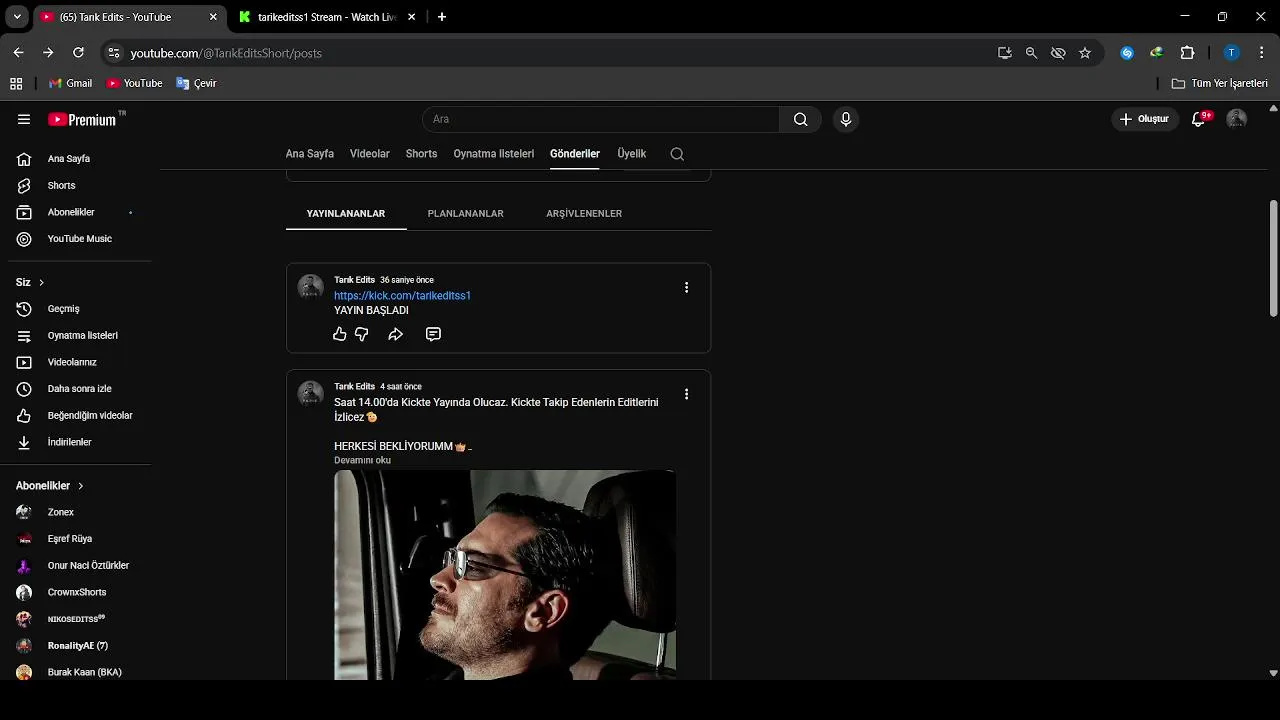Switch to tarikeditss1 Stream browser tab

click(325, 17)
